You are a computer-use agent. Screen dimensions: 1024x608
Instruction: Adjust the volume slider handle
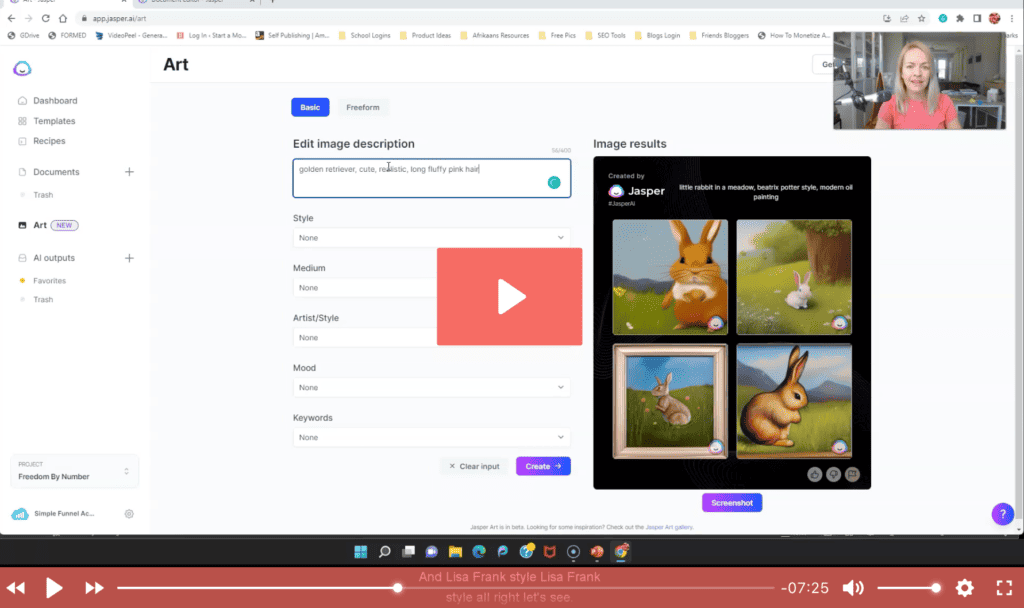point(936,588)
